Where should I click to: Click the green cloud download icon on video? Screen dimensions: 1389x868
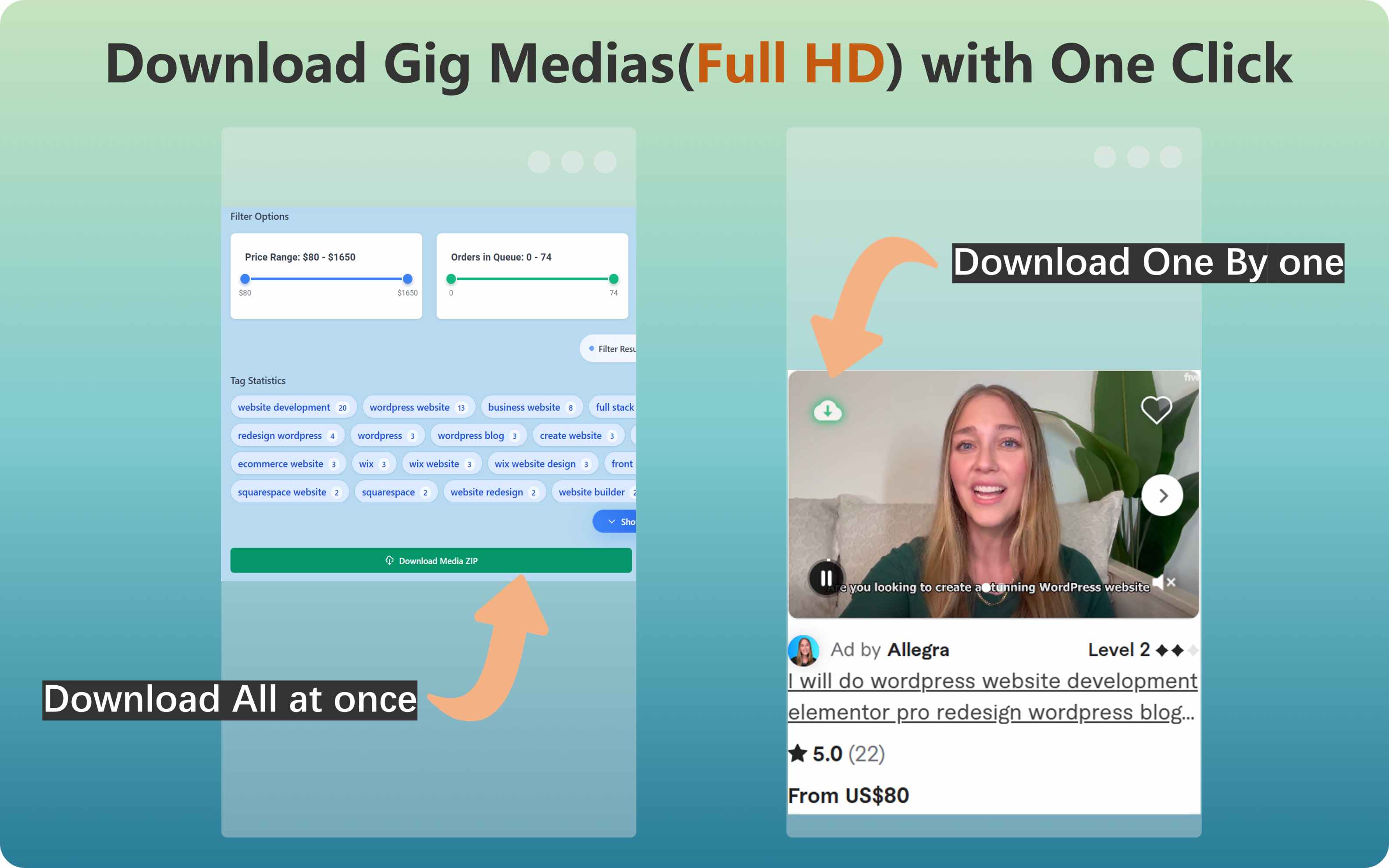(x=827, y=411)
